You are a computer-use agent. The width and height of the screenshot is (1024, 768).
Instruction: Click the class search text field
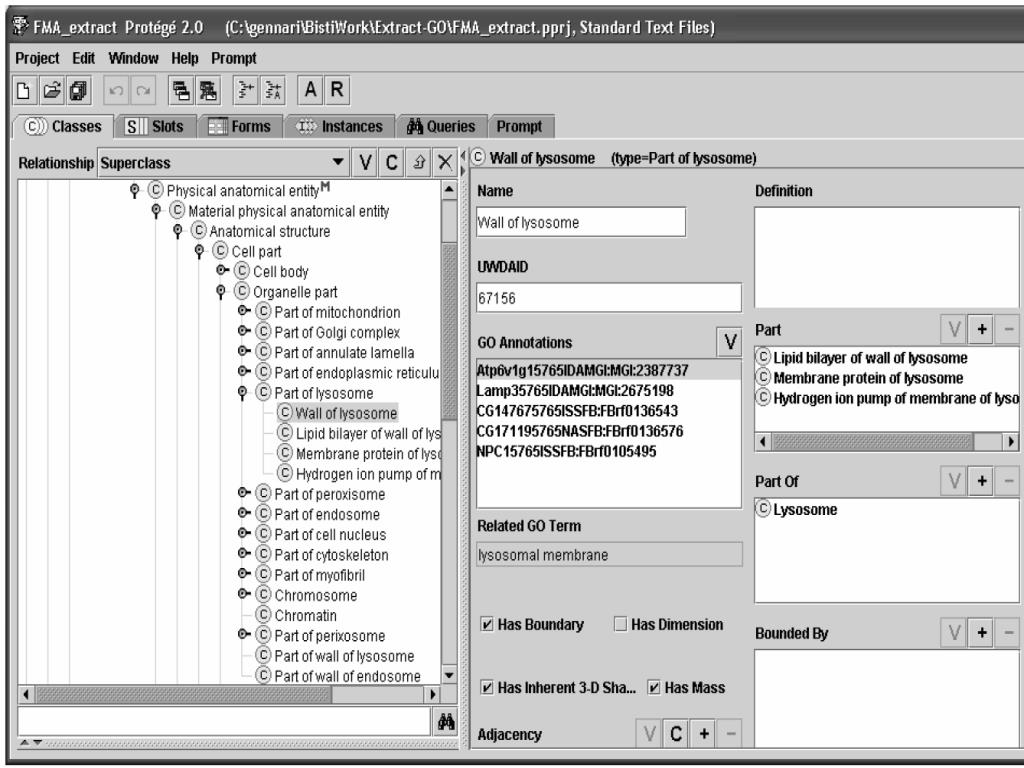pyautogui.click(x=224, y=722)
